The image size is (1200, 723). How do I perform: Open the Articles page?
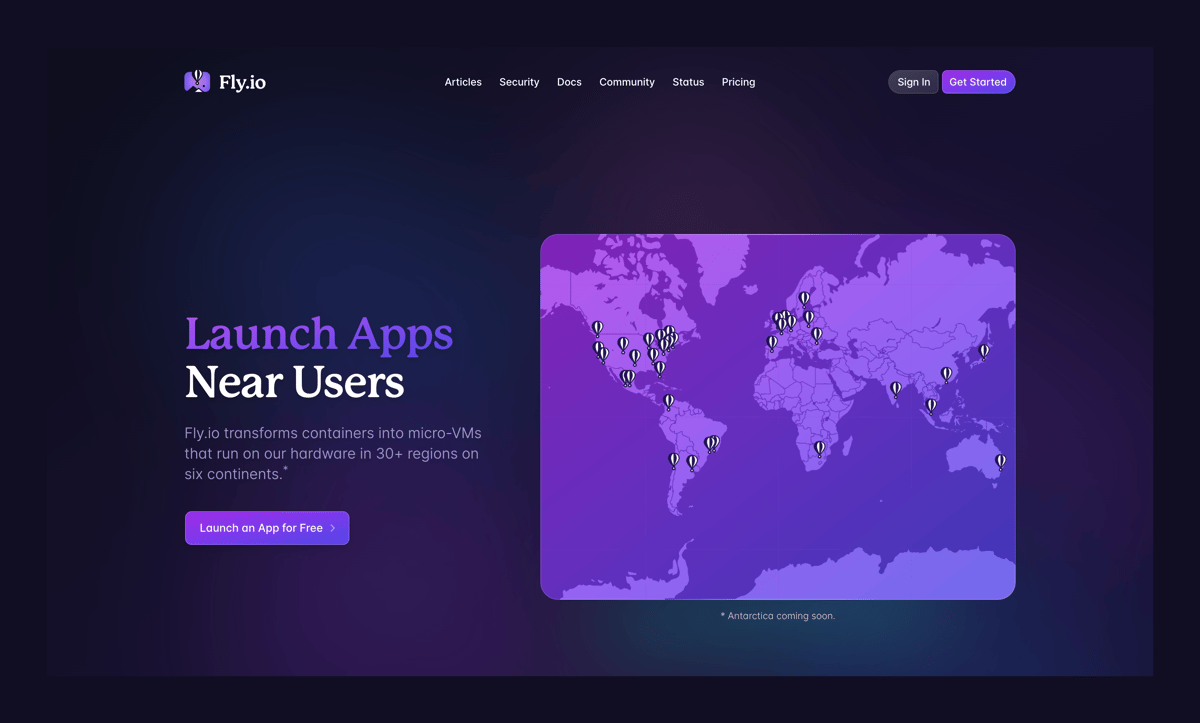point(462,82)
